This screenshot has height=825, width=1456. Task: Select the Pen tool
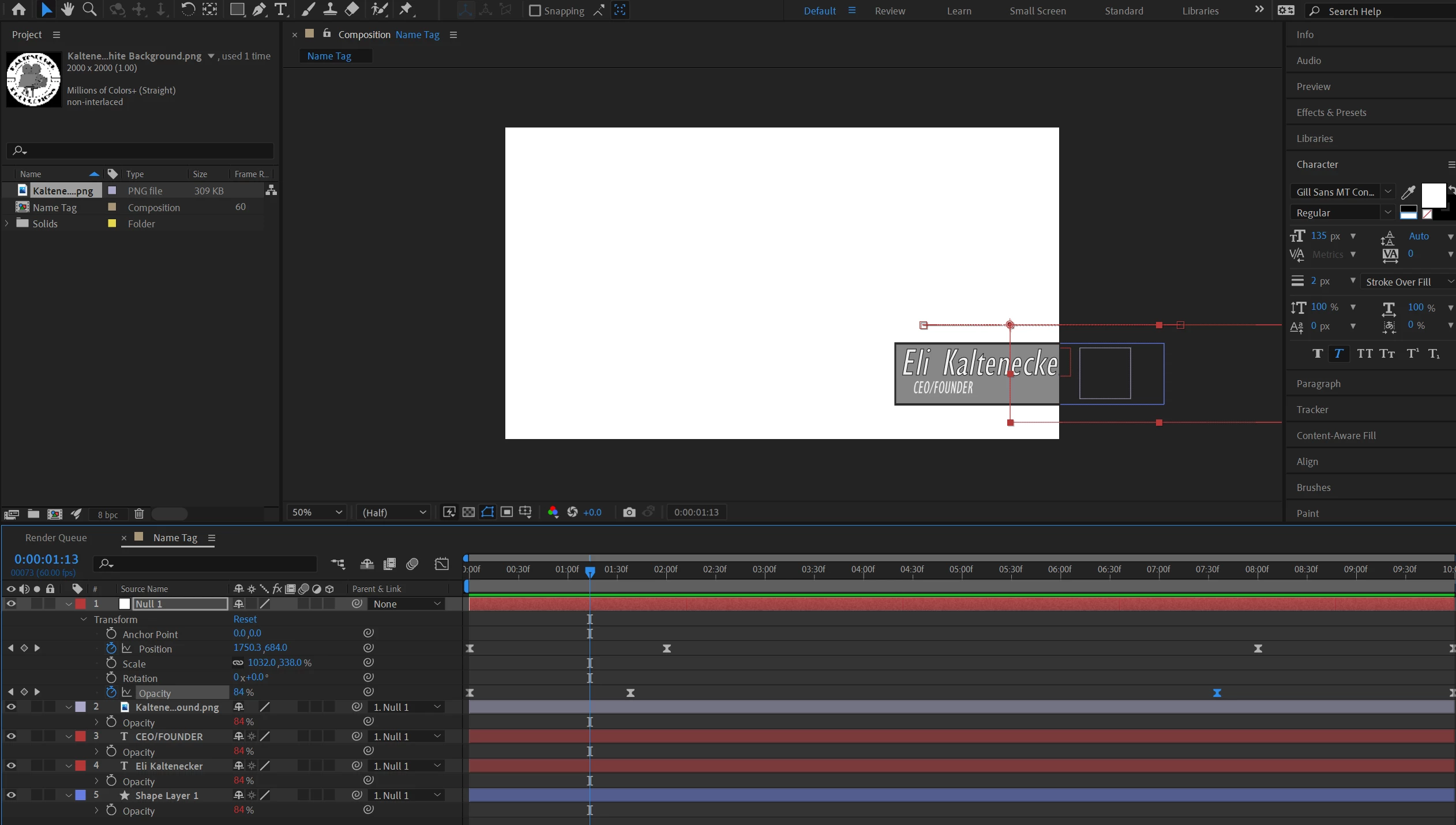[x=259, y=9]
